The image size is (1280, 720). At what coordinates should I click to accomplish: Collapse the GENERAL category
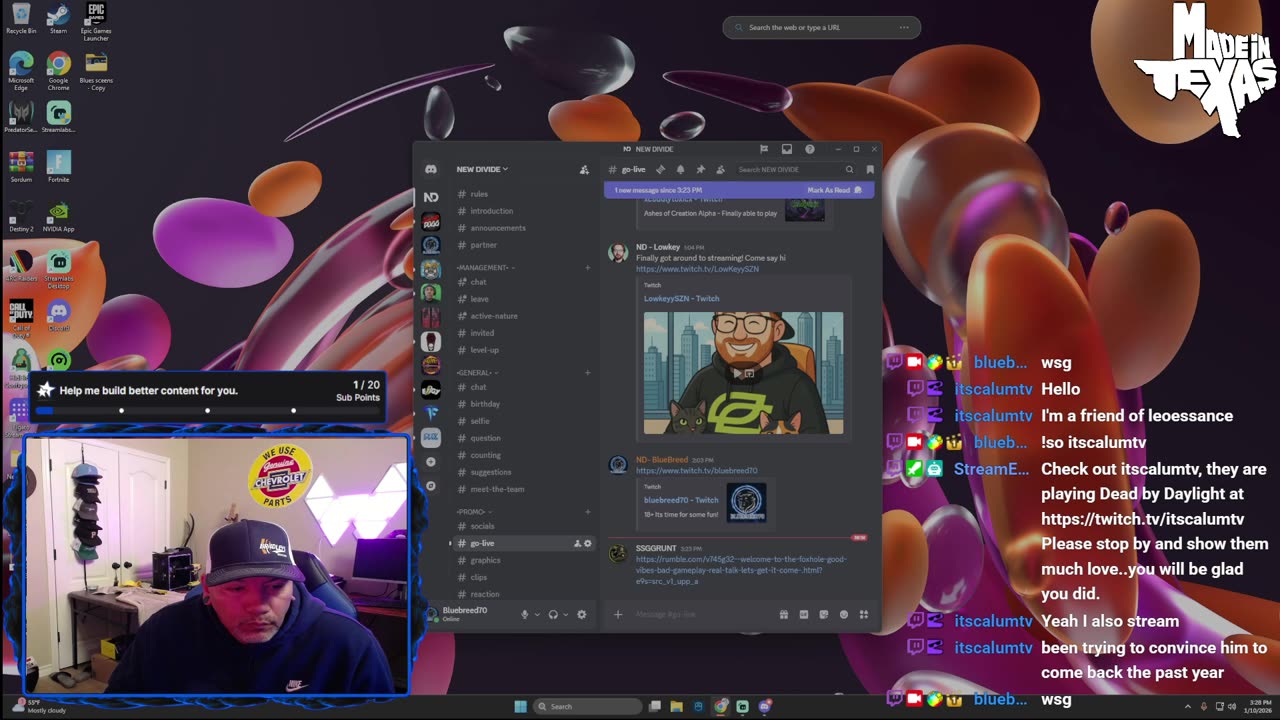click(477, 372)
